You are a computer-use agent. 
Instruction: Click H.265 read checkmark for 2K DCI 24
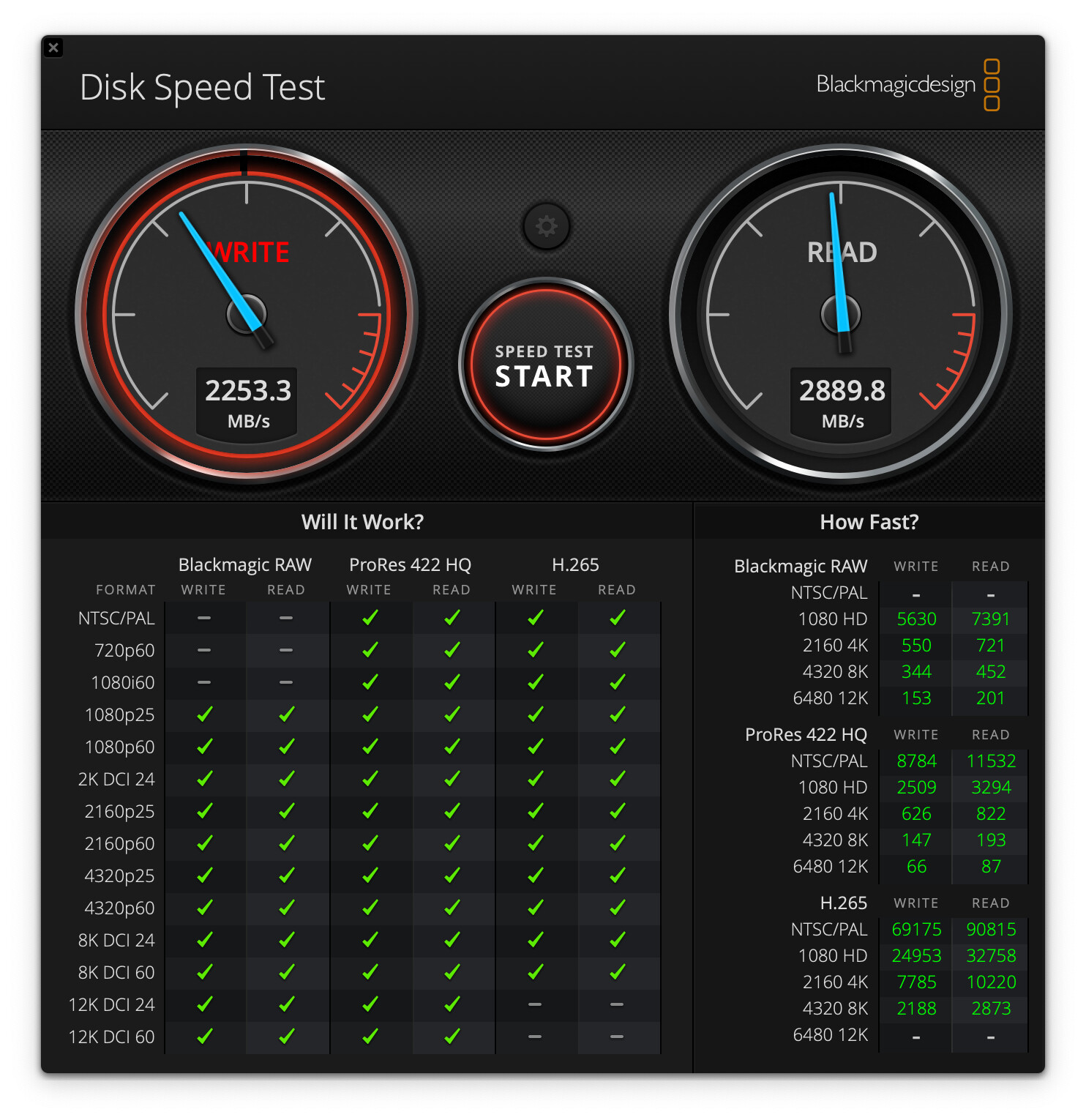coord(618,778)
